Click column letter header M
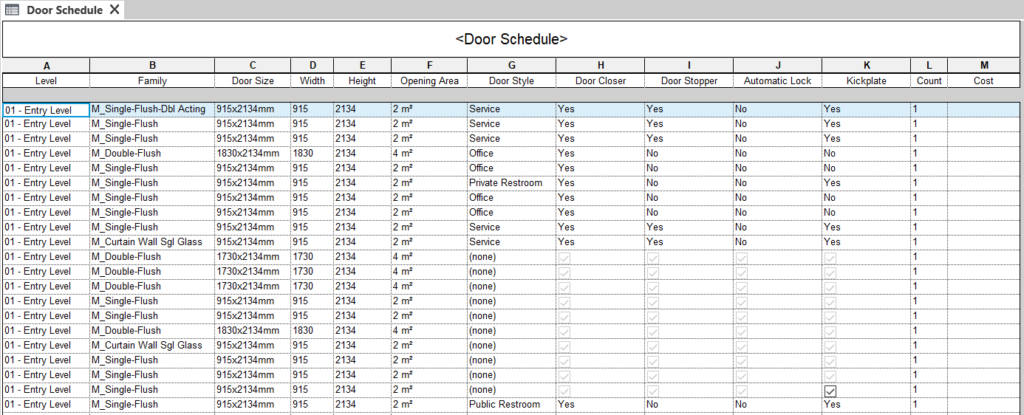 984,65
